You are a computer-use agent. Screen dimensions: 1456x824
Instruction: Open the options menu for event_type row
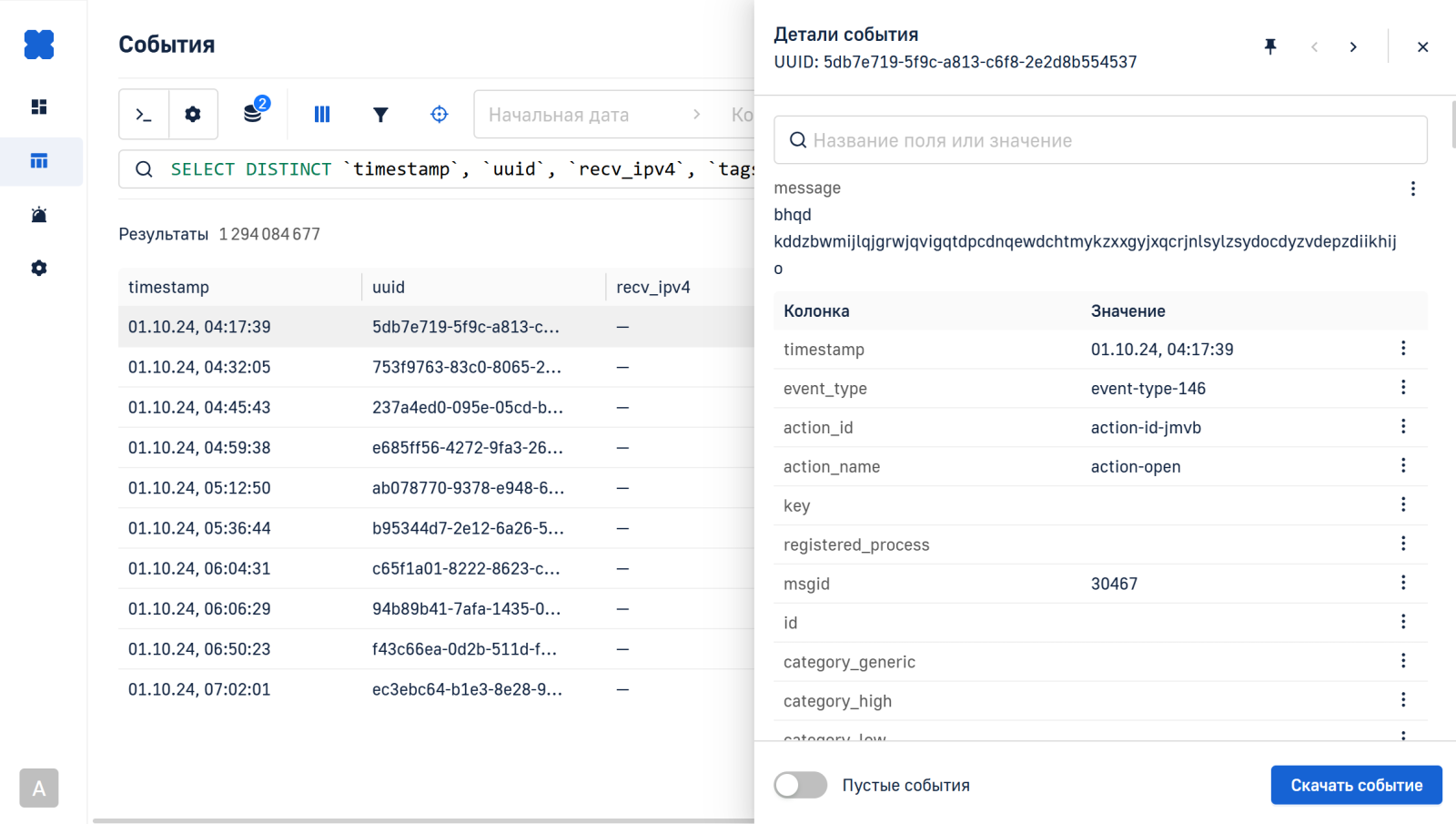pos(1403,388)
